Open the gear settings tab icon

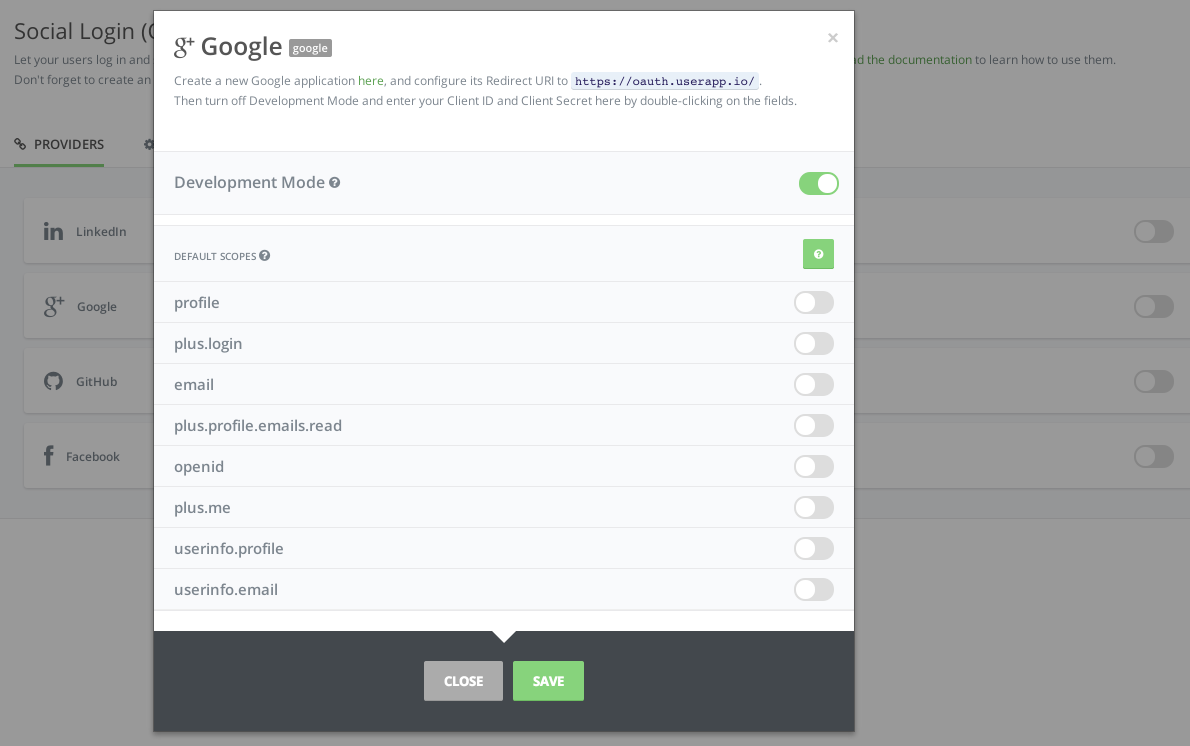click(149, 144)
